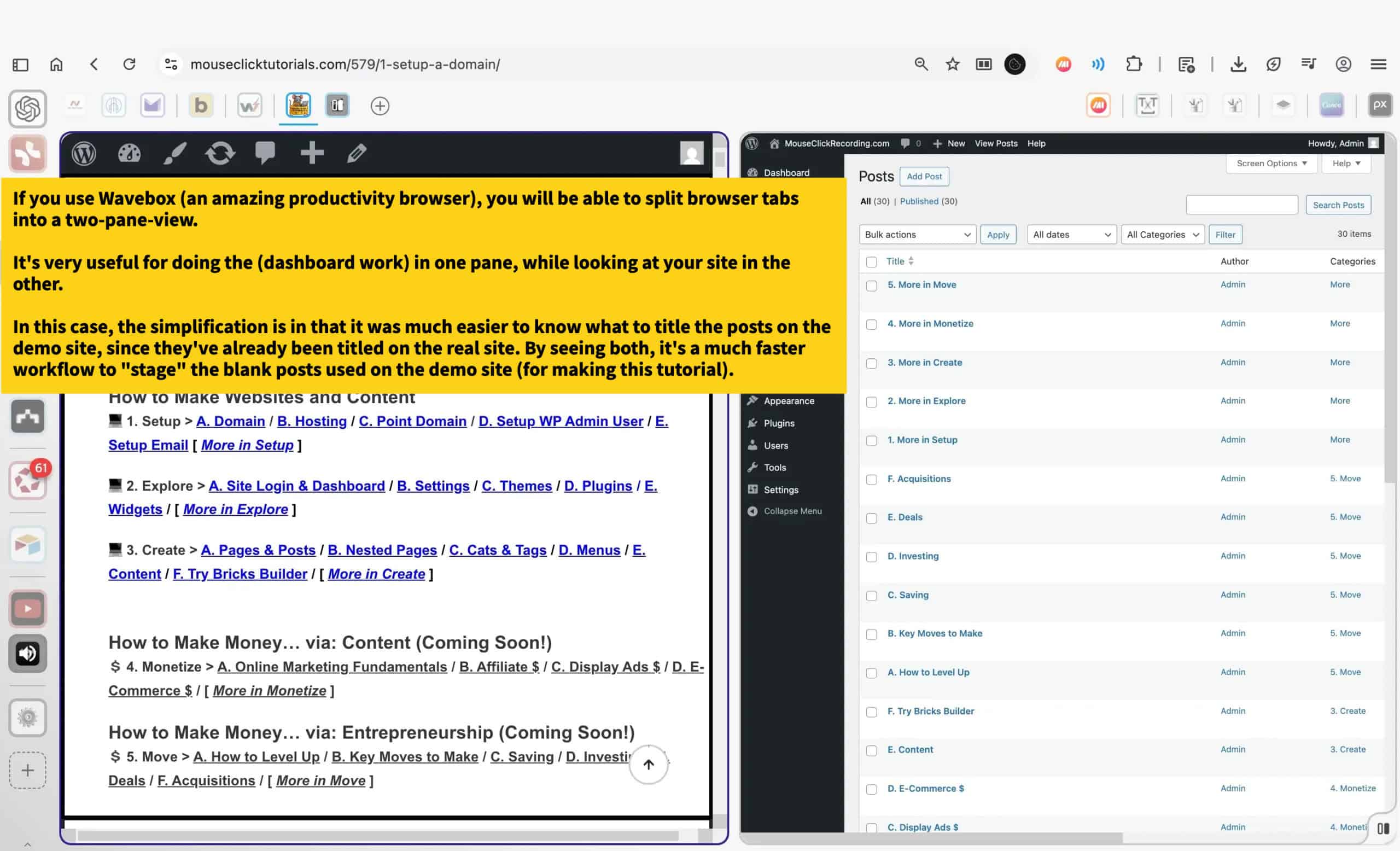Click the Add Post button
This screenshot has height=851, width=1400.
point(924,177)
